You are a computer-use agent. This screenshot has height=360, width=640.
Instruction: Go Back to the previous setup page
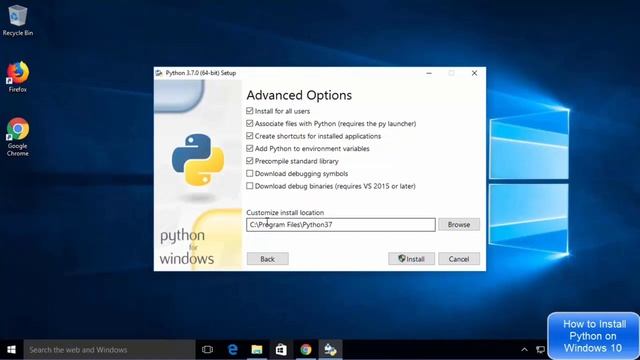coord(268,259)
